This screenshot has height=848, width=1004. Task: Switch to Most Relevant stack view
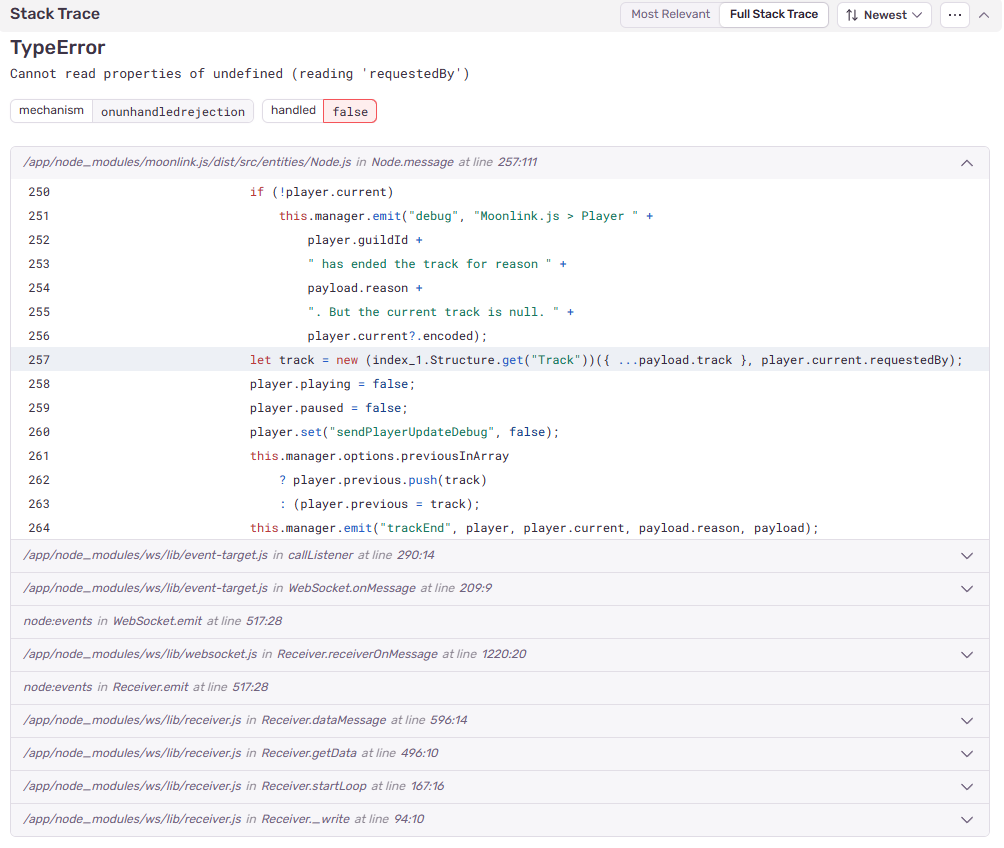pyautogui.click(x=670, y=15)
